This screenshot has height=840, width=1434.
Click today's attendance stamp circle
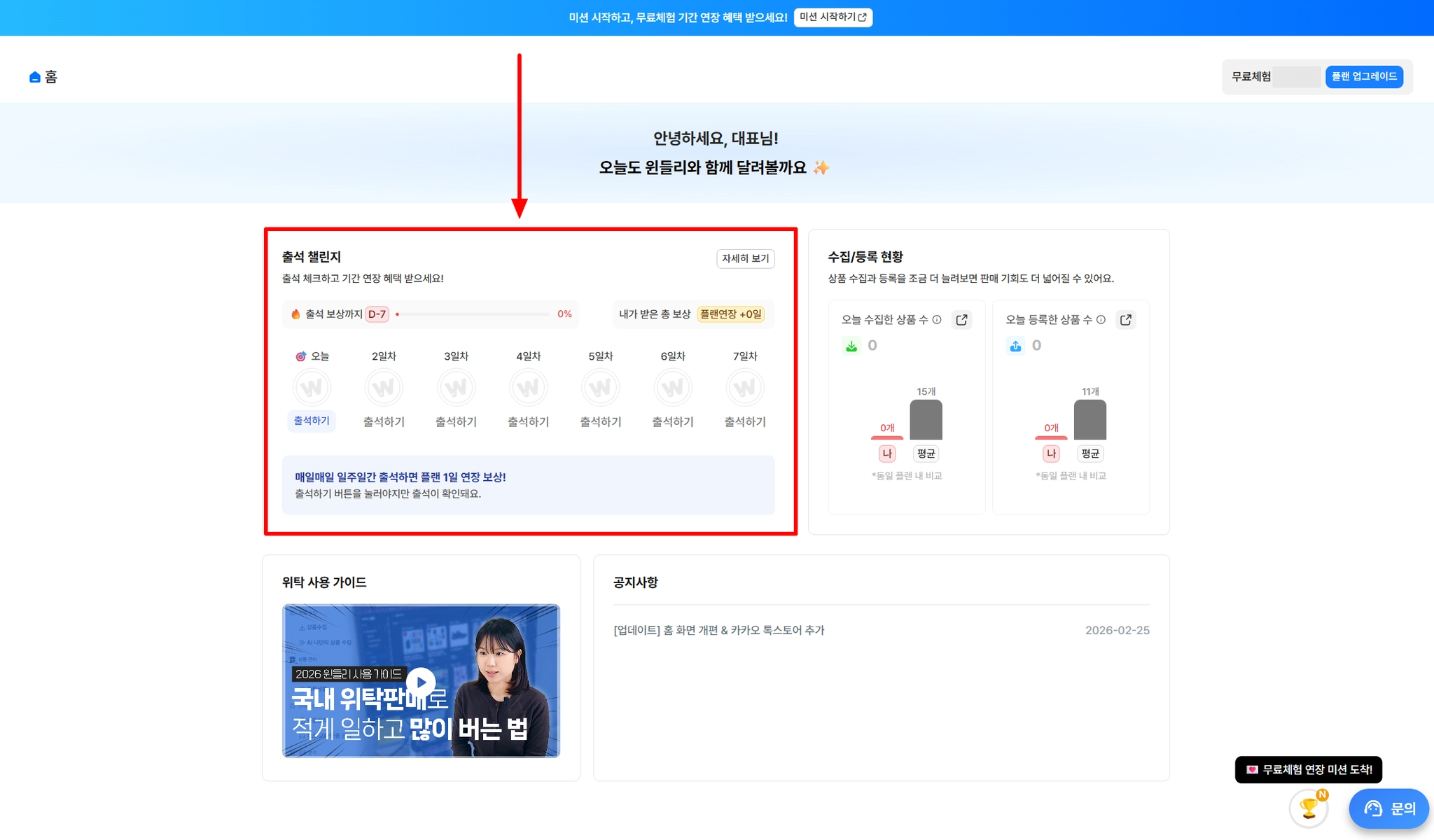312,387
